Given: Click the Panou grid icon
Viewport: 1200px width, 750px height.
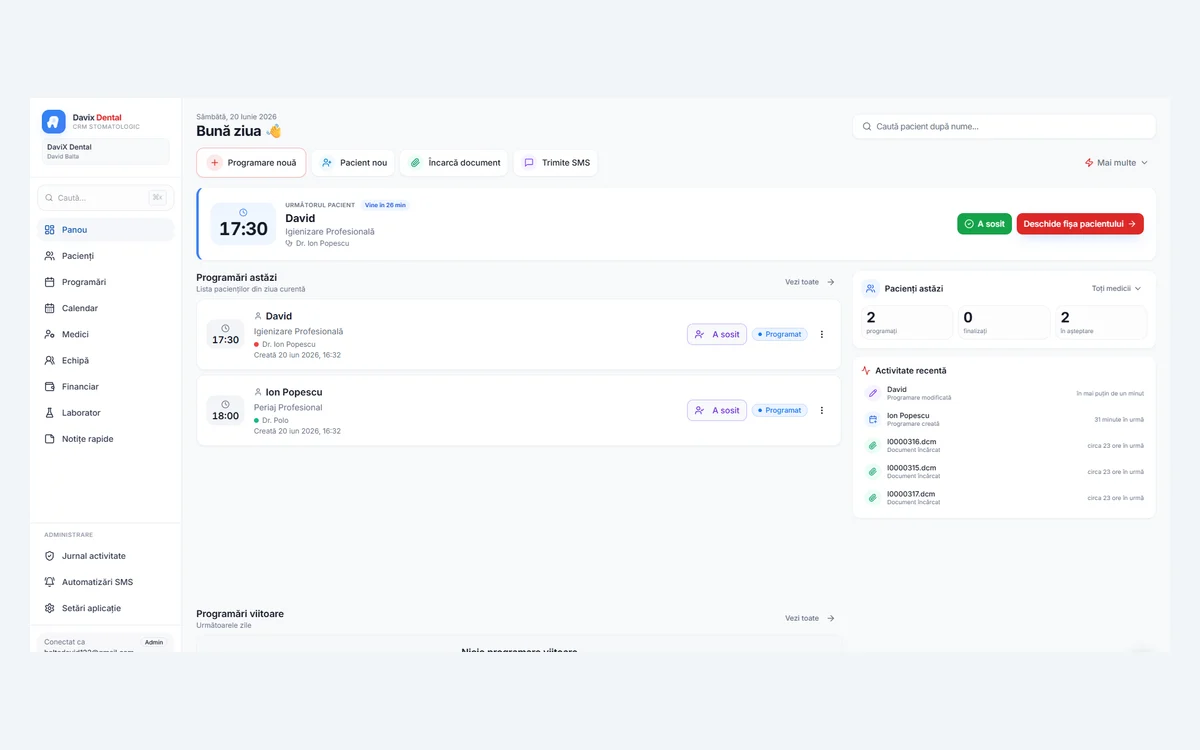Looking at the screenshot, I should [50, 230].
